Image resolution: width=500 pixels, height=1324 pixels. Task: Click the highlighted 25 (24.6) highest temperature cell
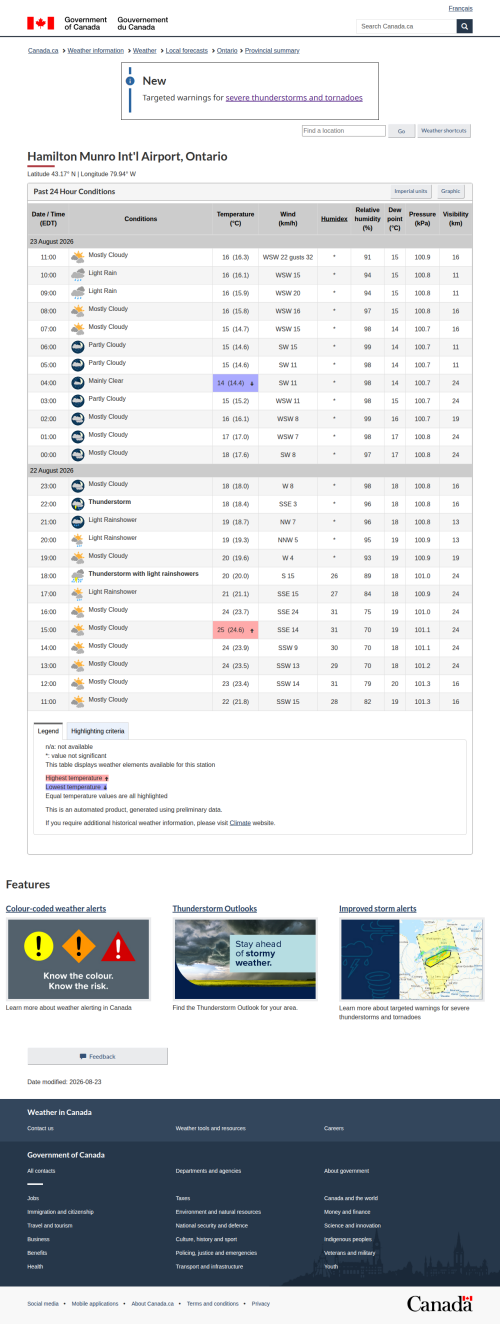pyautogui.click(x=236, y=630)
